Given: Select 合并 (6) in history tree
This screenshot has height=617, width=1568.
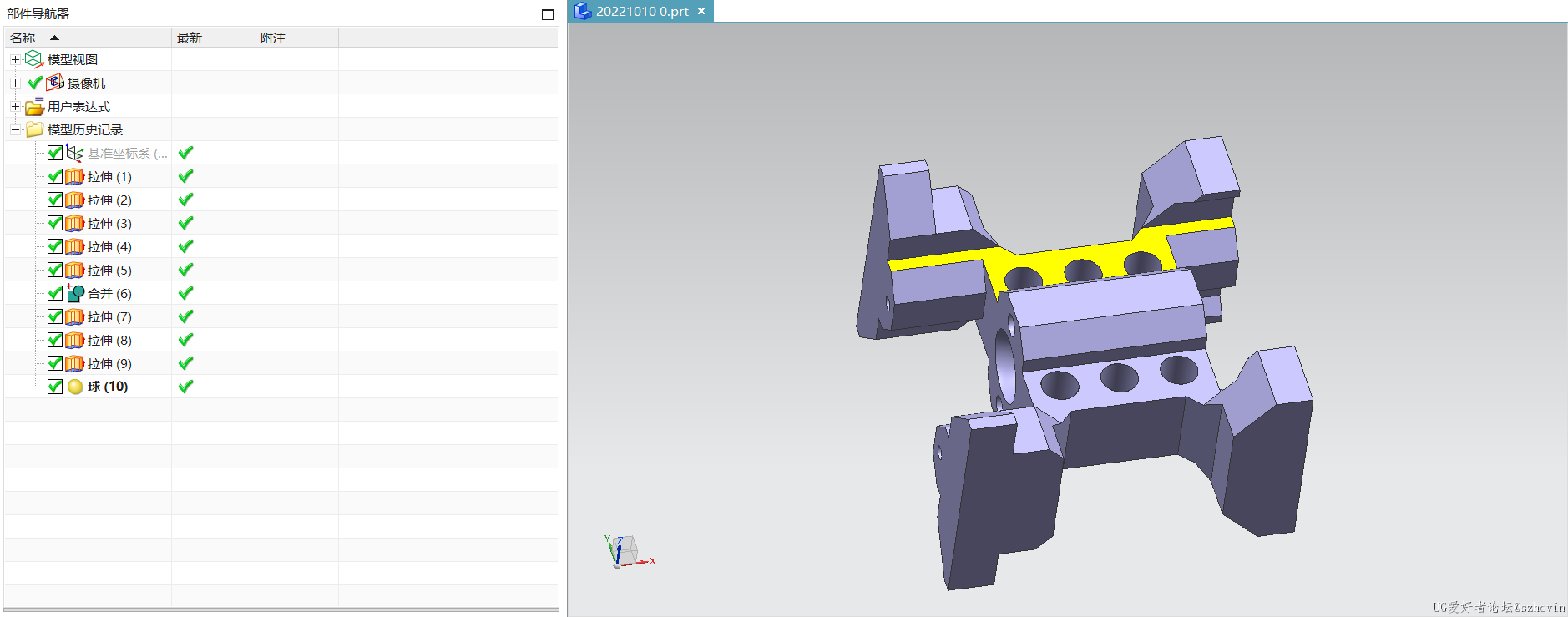Looking at the screenshot, I should (x=109, y=293).
